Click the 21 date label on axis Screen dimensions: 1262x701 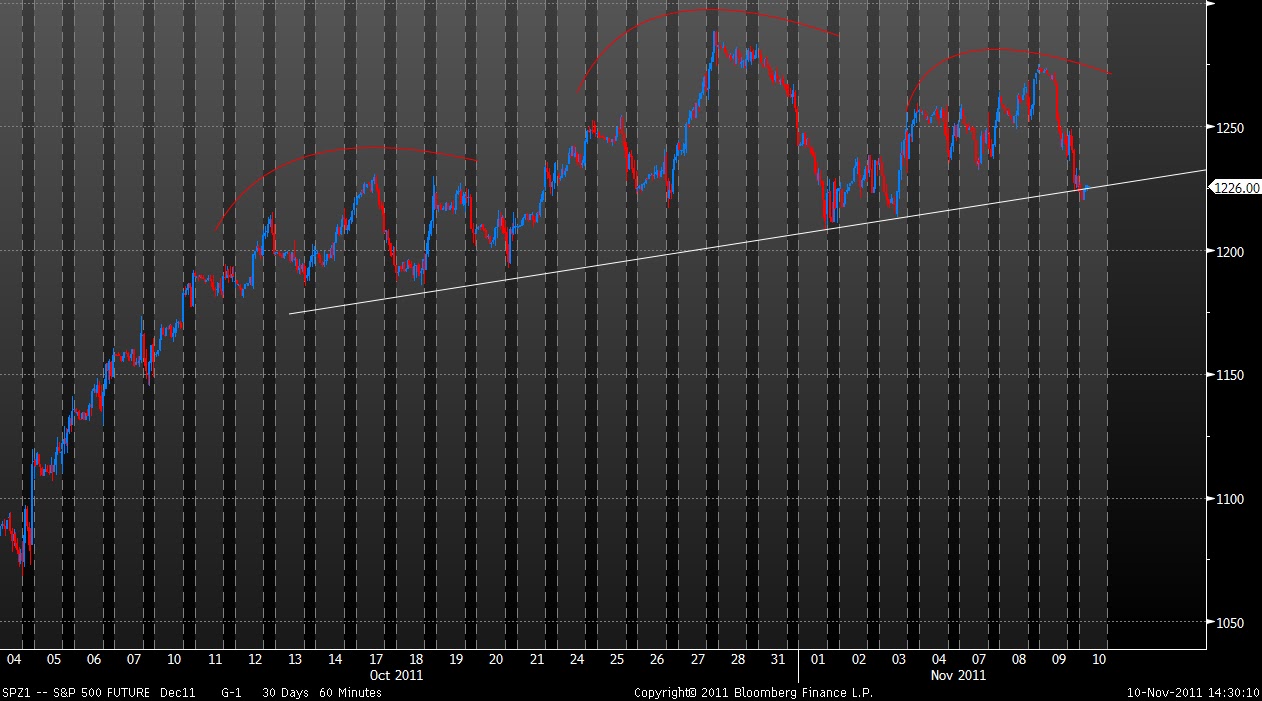coord(537,660)
